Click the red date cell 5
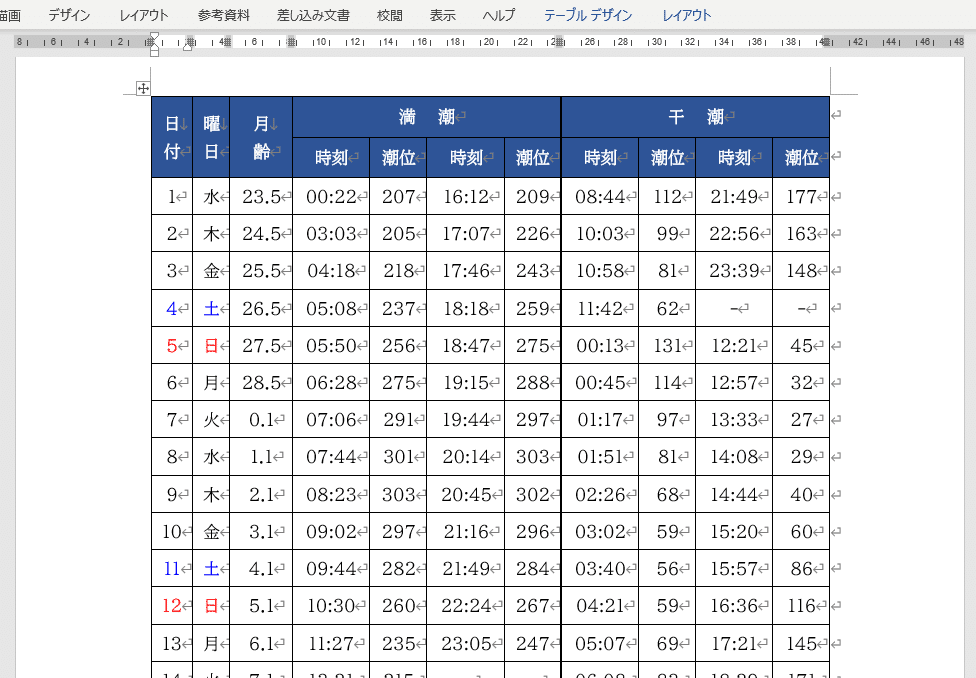Screen dimensions: 976x678 (x=172, y=346)
